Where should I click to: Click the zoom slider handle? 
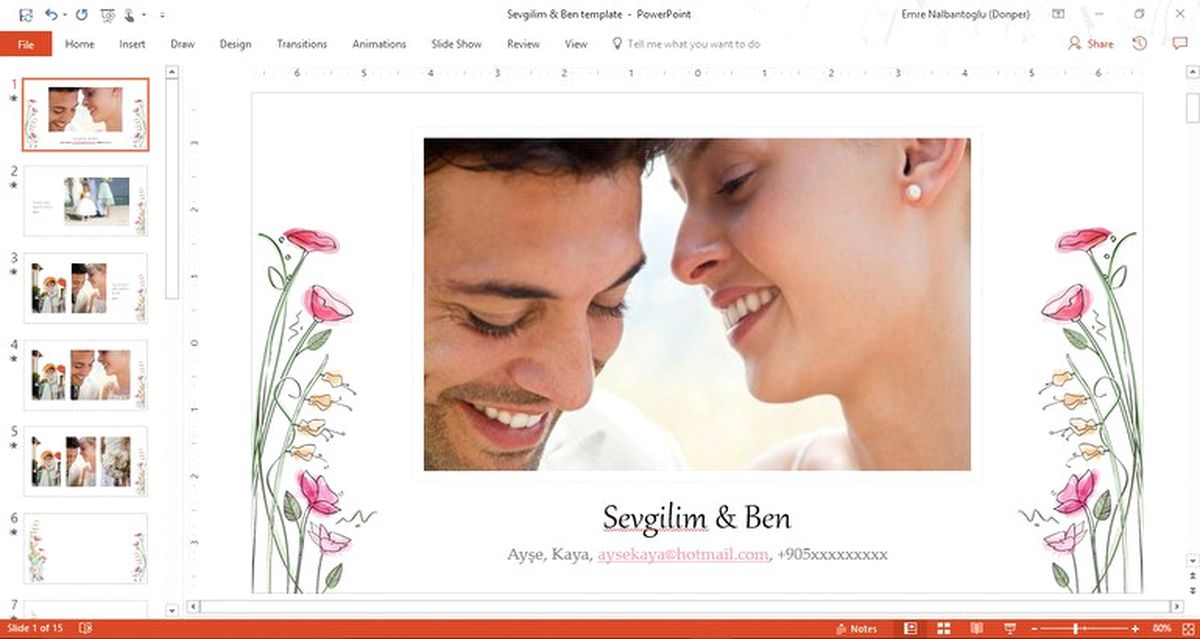1076,629
